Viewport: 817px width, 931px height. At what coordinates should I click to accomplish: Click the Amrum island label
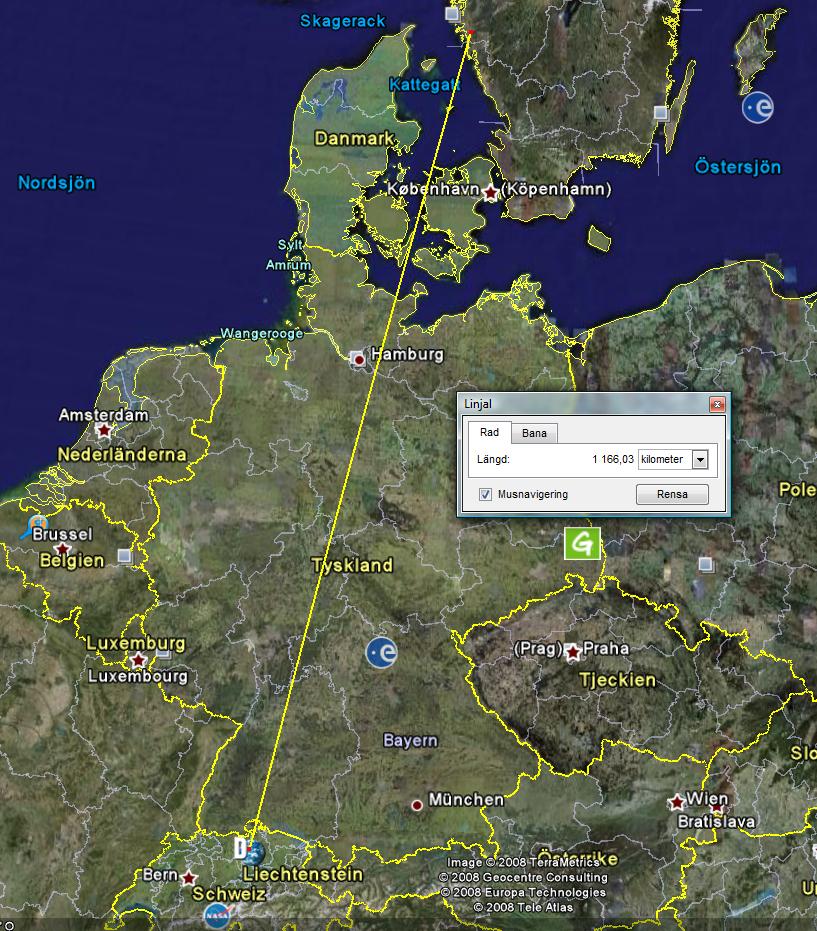click(288, 265)
